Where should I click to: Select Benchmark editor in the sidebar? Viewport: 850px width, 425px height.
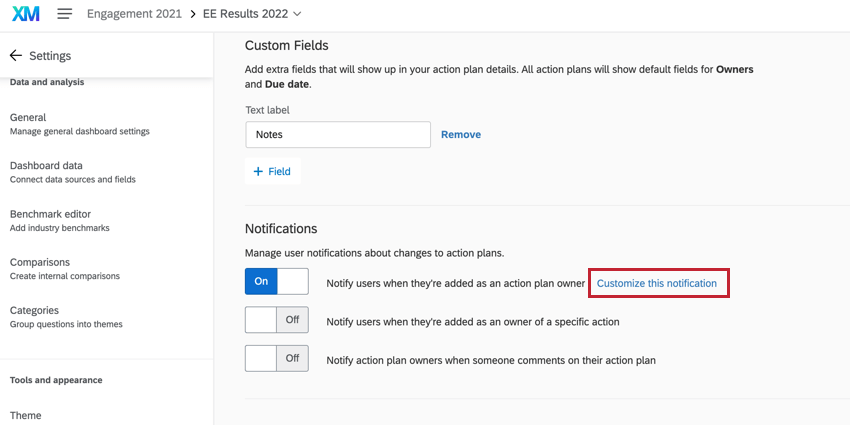click(50, 214)
